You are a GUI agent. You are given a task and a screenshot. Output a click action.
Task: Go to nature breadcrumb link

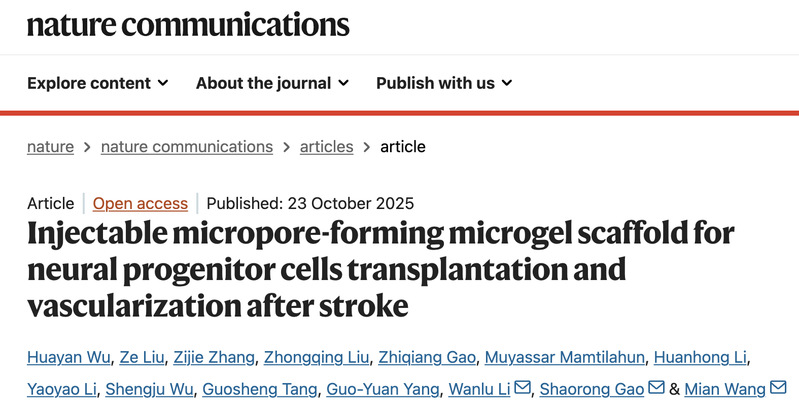pos(50,146)
